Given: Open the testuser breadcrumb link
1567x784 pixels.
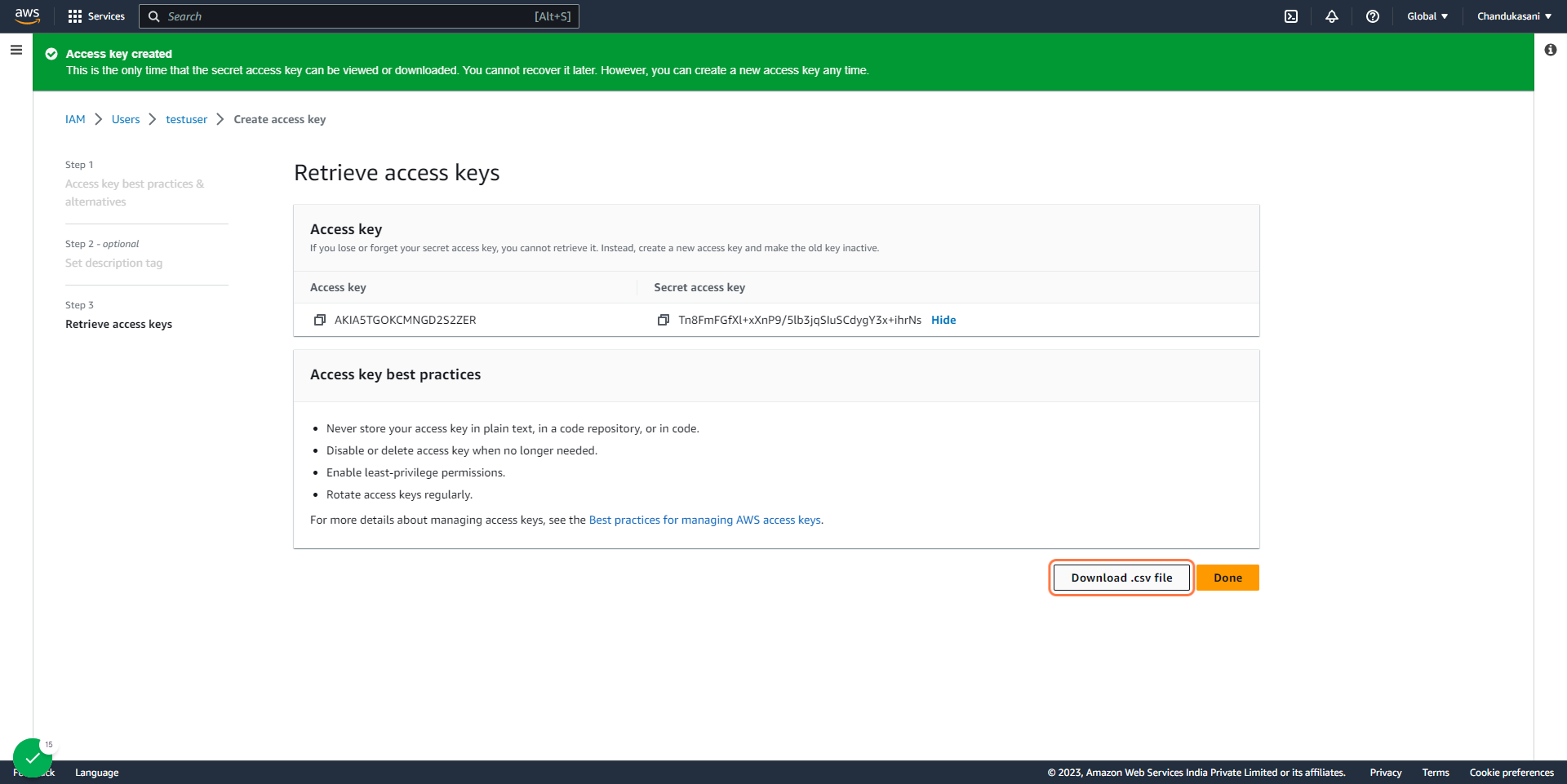Looking at the screenshot, I should tap(187, 119).
